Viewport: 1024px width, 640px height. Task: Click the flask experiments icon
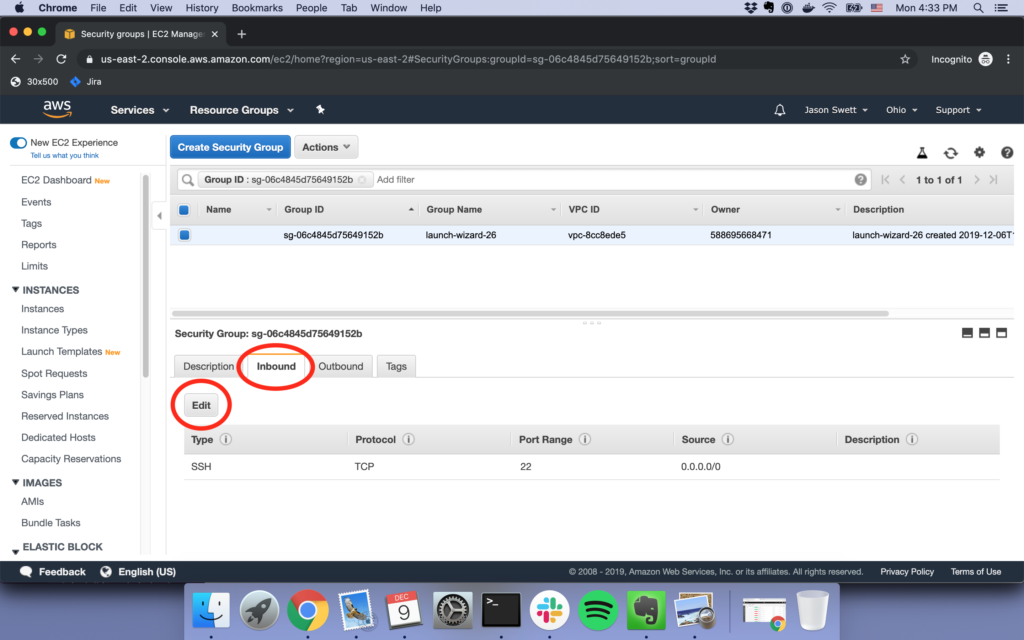click(922, 153)
